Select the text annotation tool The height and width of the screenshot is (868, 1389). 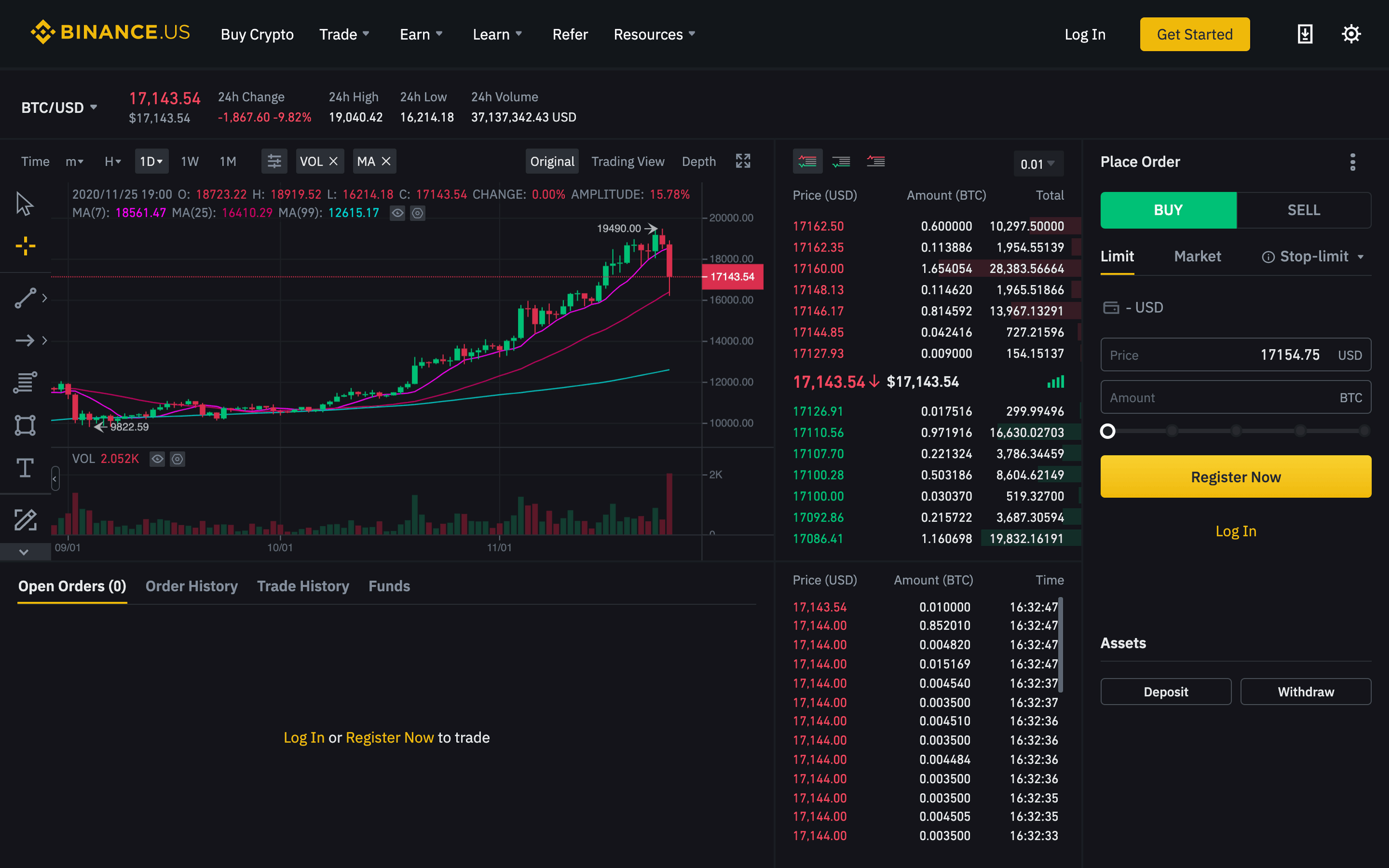point(25,468)
